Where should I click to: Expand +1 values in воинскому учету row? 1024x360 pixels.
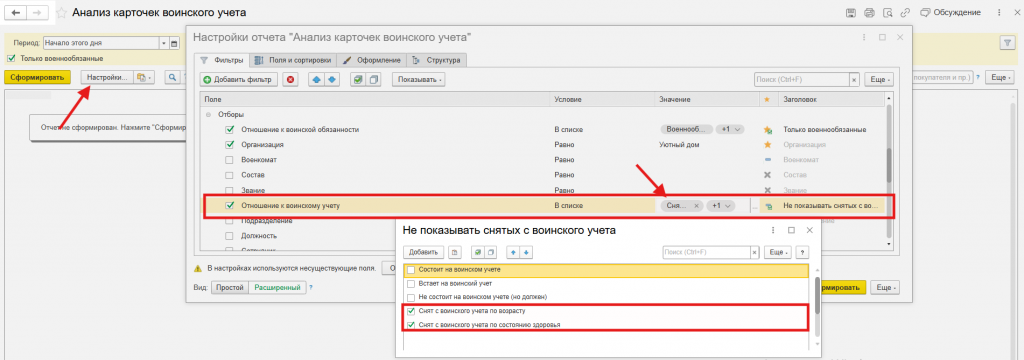pos(721,206)
